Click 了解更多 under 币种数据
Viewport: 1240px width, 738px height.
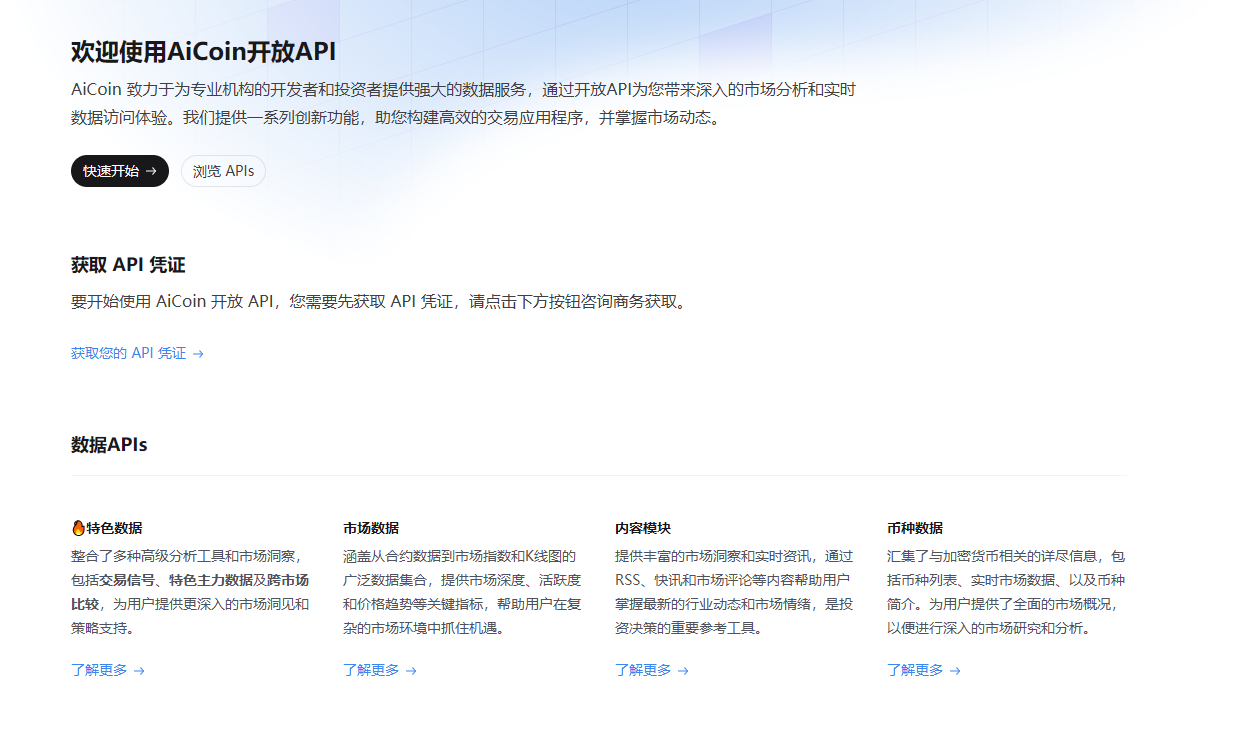tap(924, 670)
